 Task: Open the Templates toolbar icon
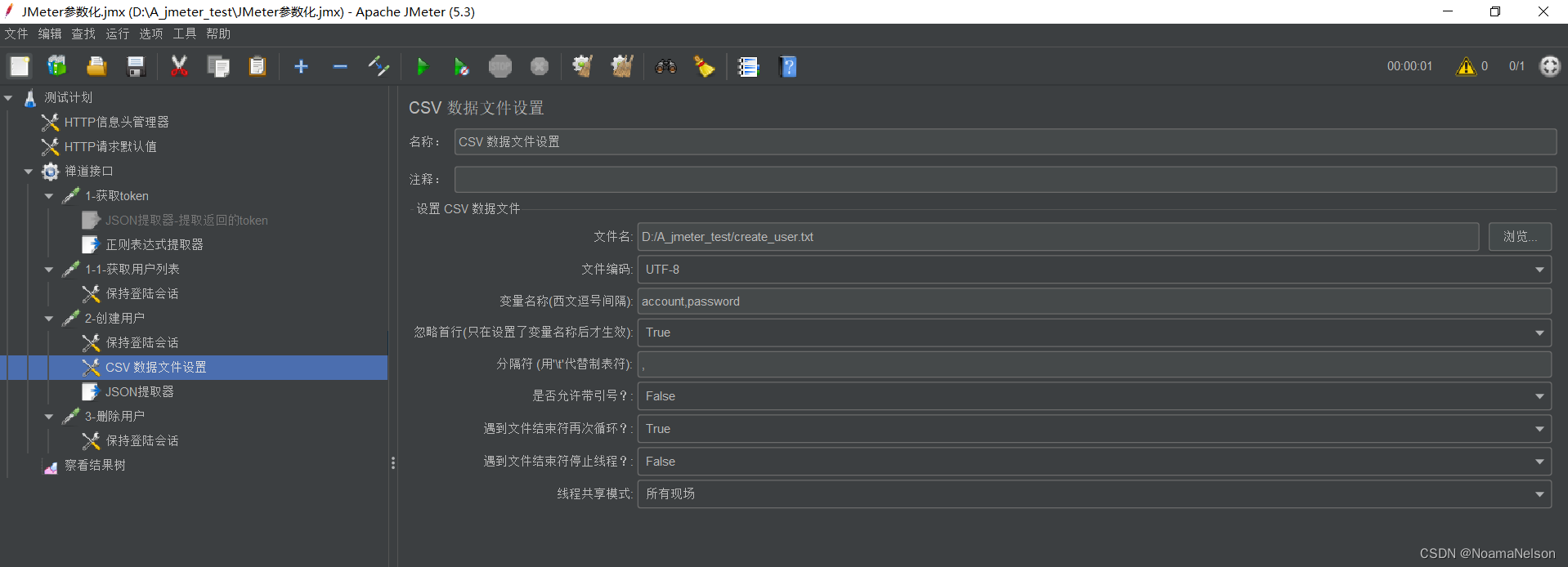pos(57,66)
